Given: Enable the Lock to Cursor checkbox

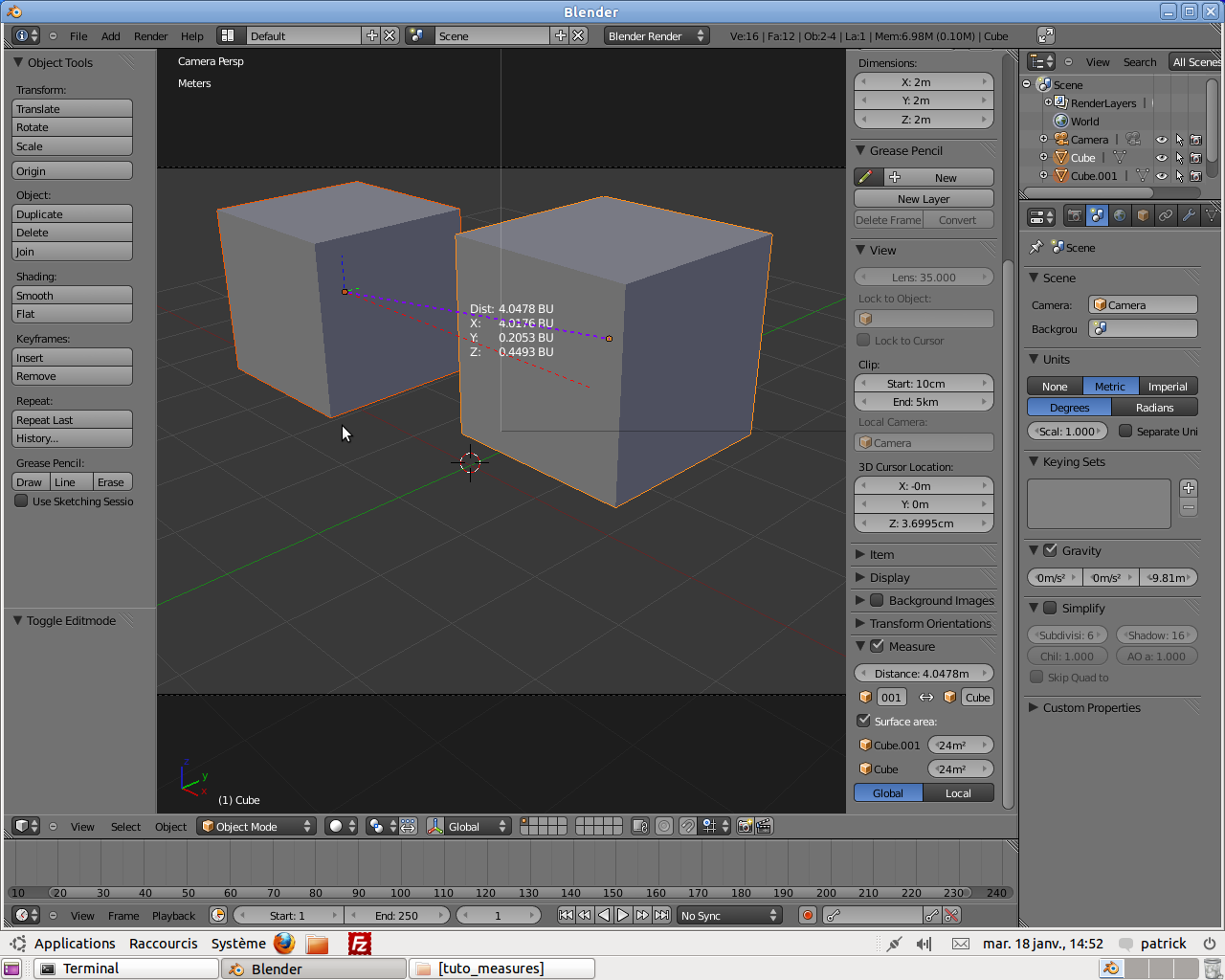Looking at the screenshot, I should click(x=863, y=340).
